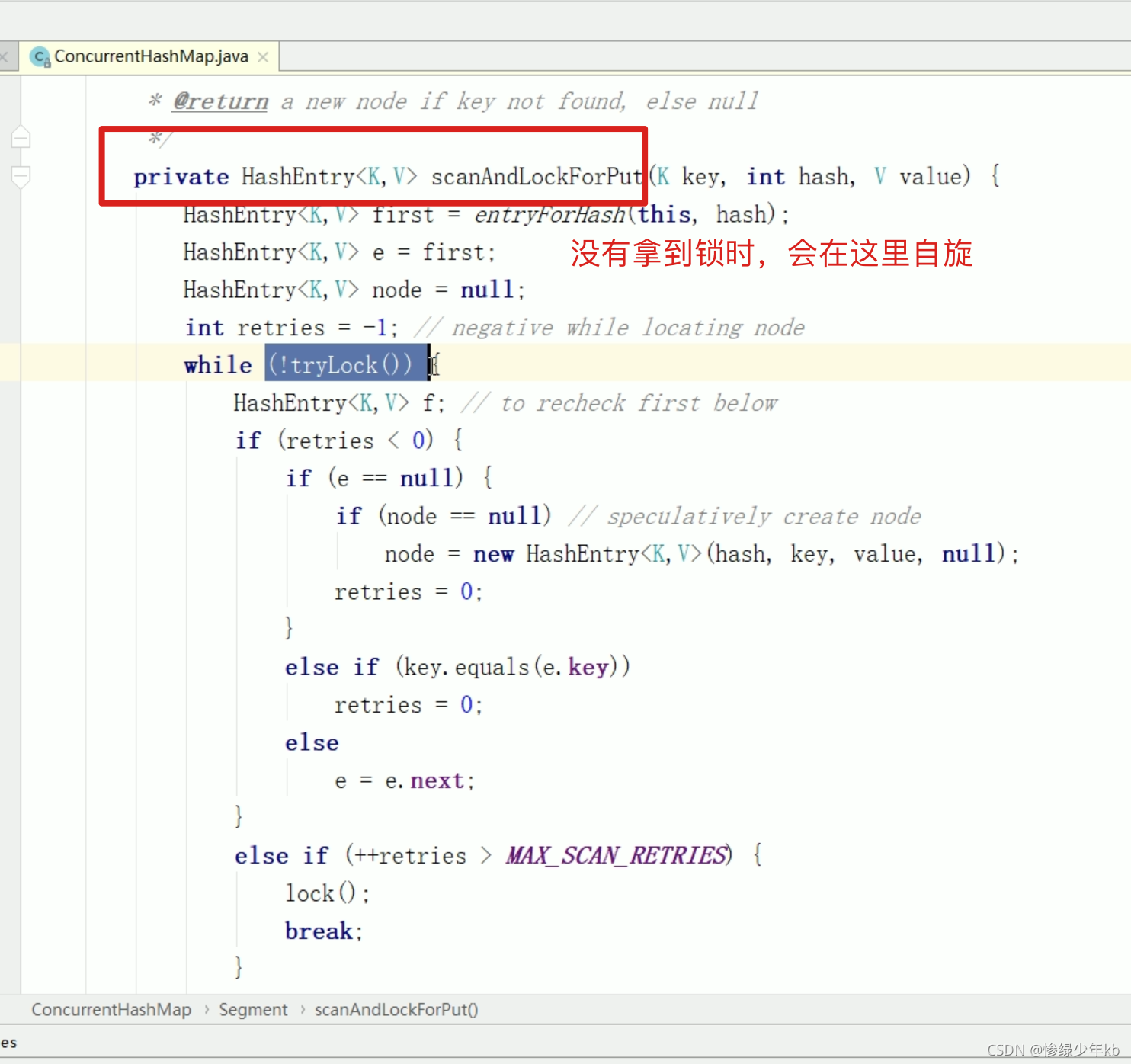Click the '++retries' expression
The height and width of the screenshot is (1064, 1131).
coord(410,857)
